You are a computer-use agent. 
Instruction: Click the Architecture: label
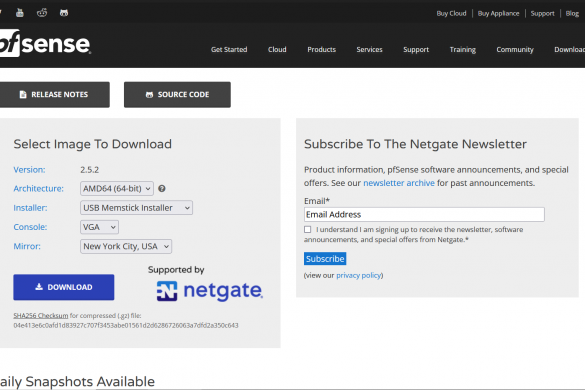[x=38, y=188]
